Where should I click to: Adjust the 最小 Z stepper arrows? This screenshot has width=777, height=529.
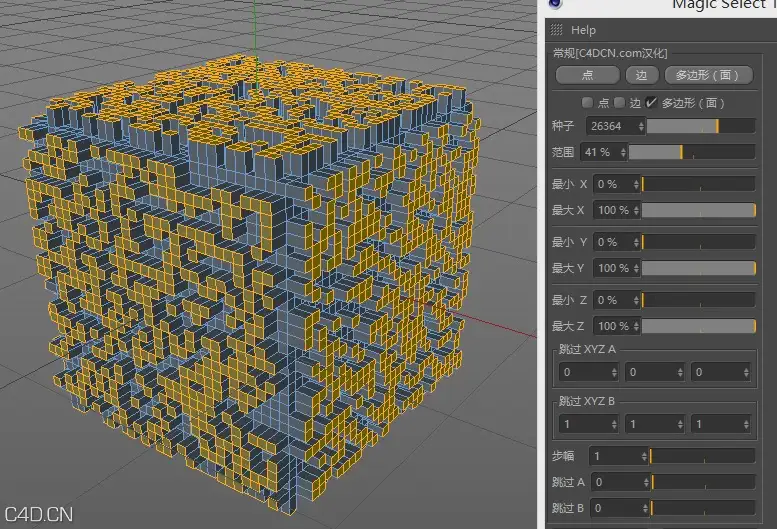tap(636, 300)
